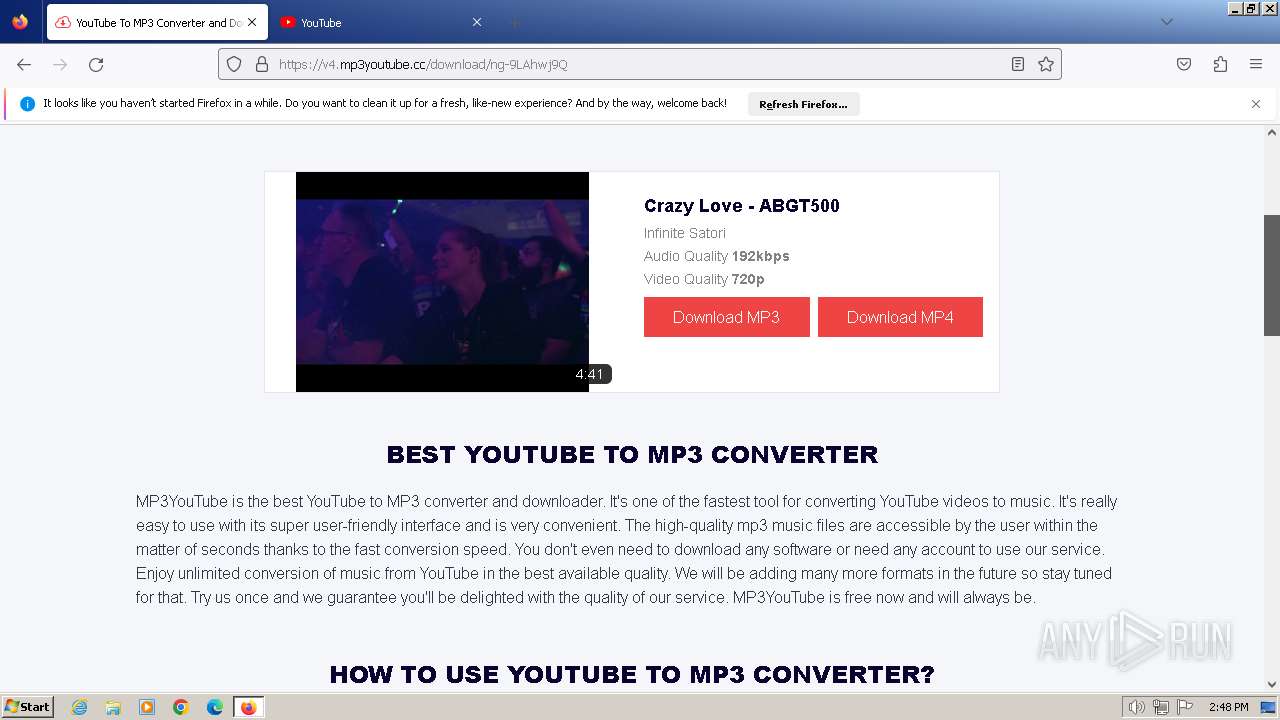Open a new tab with plus
The width and height of the screenshot is (1280, 720).
514,22
